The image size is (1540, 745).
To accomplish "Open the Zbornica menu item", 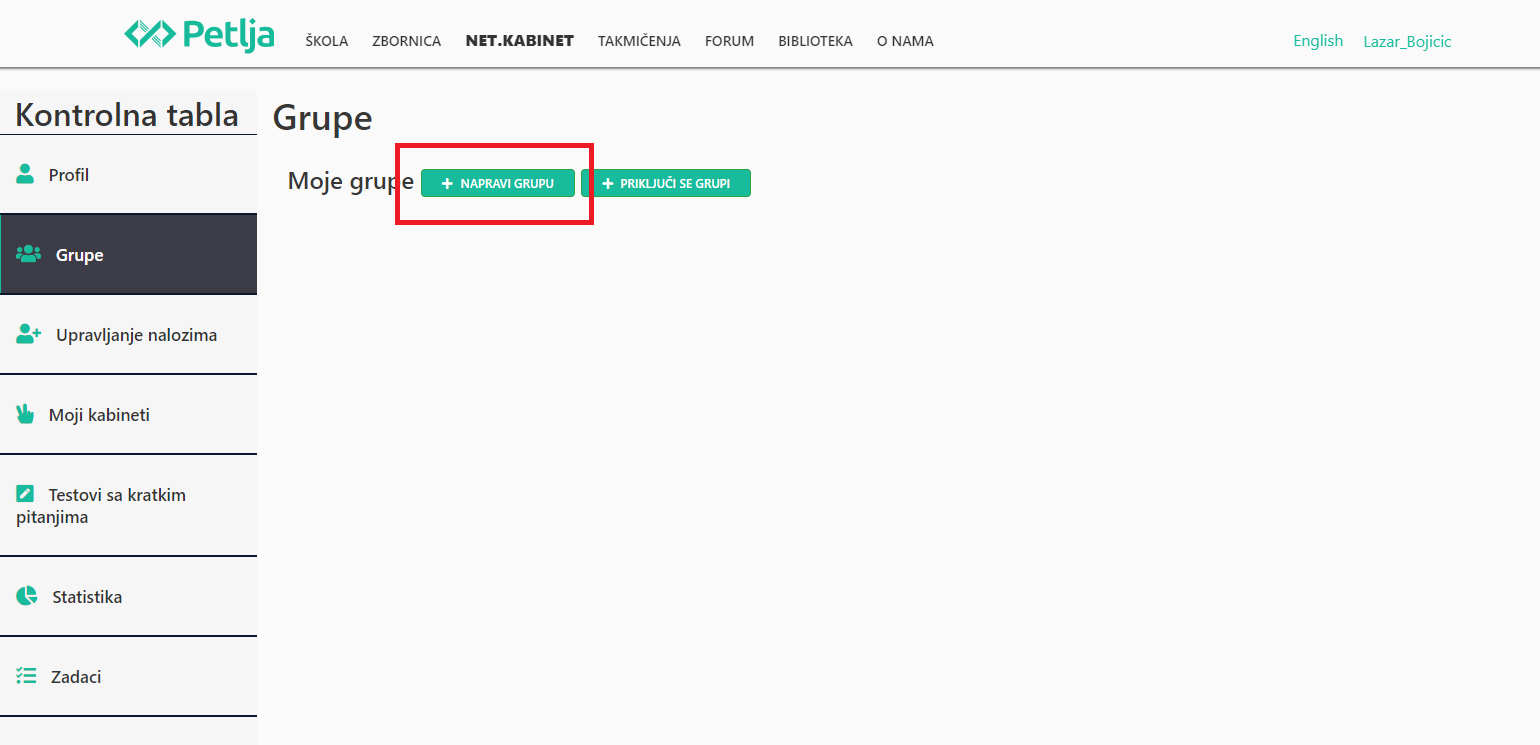I will [x=406, y=41].
